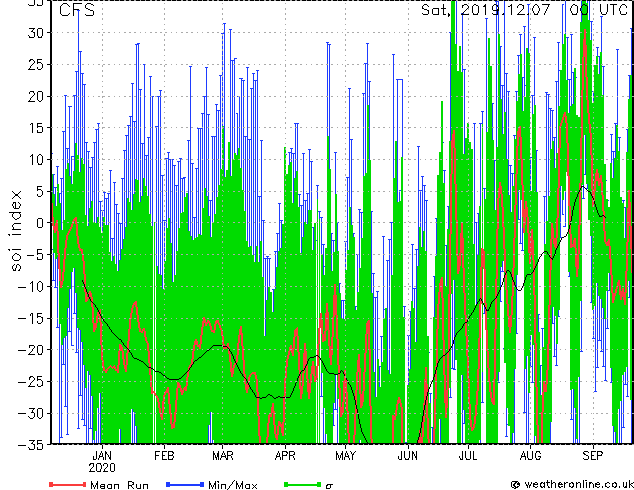Image resolution: width=634 pixels, height=490 pixels.
Task: Click the 25 y-axis tick value
Action: tap(35, 65)
